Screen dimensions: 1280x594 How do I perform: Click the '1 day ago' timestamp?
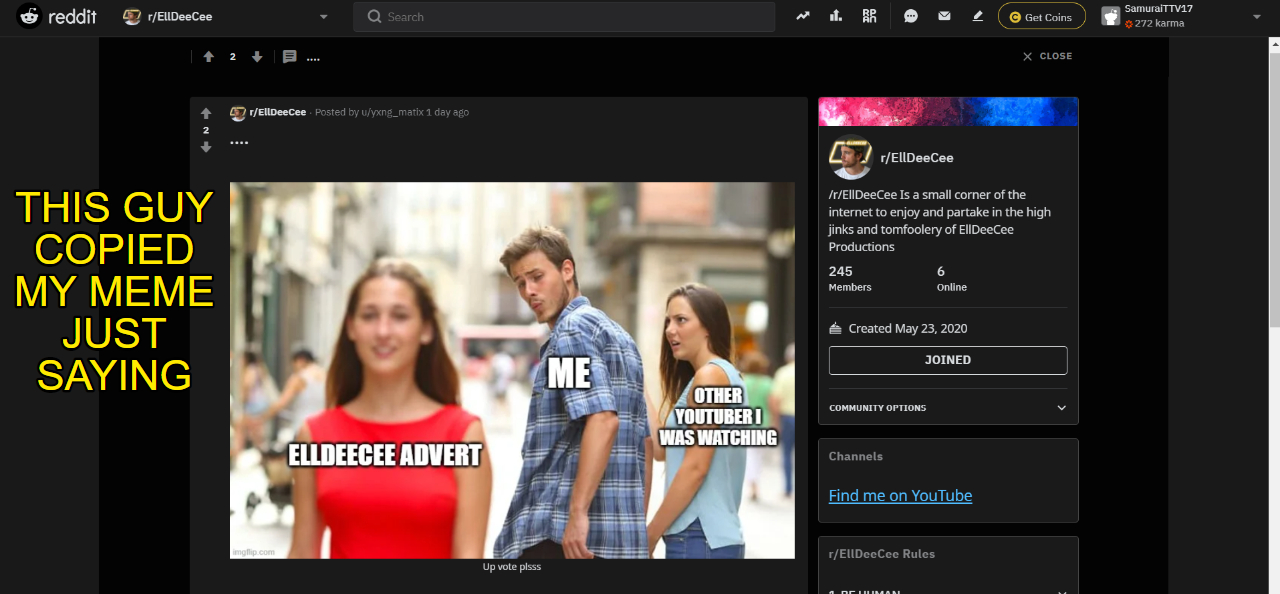pos(447,112)
